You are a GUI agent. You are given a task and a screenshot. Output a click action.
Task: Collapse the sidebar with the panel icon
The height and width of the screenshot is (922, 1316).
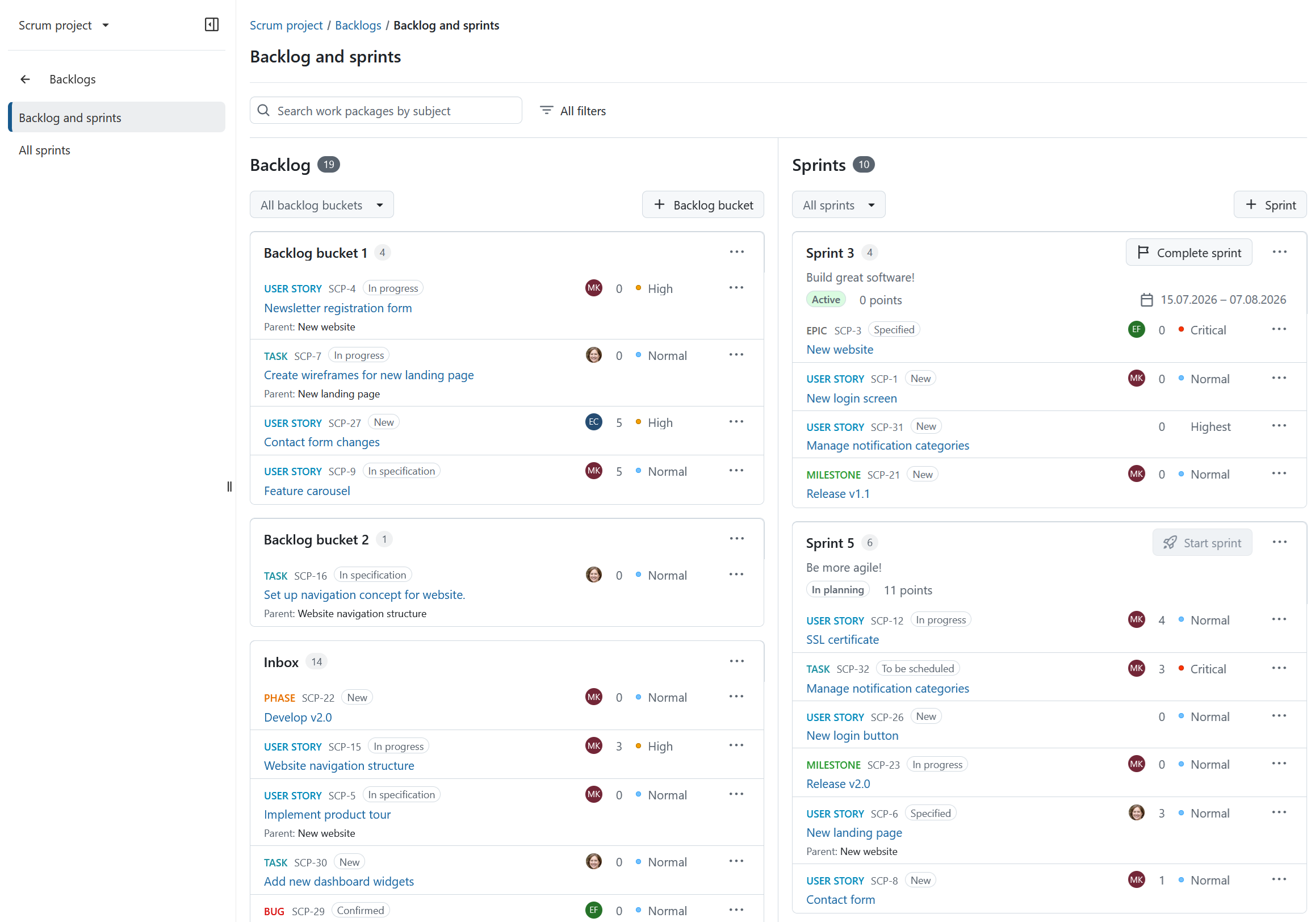pyautogui.click(x=212, y=24)
